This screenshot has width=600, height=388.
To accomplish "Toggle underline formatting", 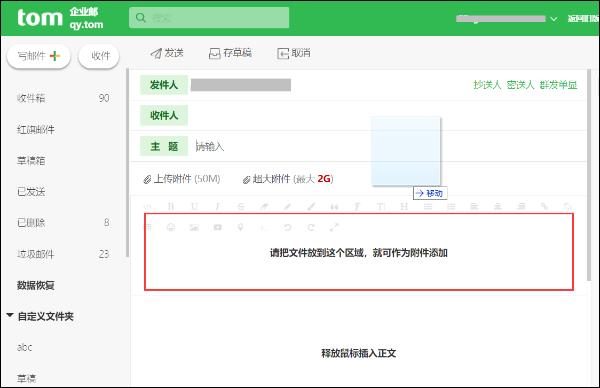I will [194, 206].
